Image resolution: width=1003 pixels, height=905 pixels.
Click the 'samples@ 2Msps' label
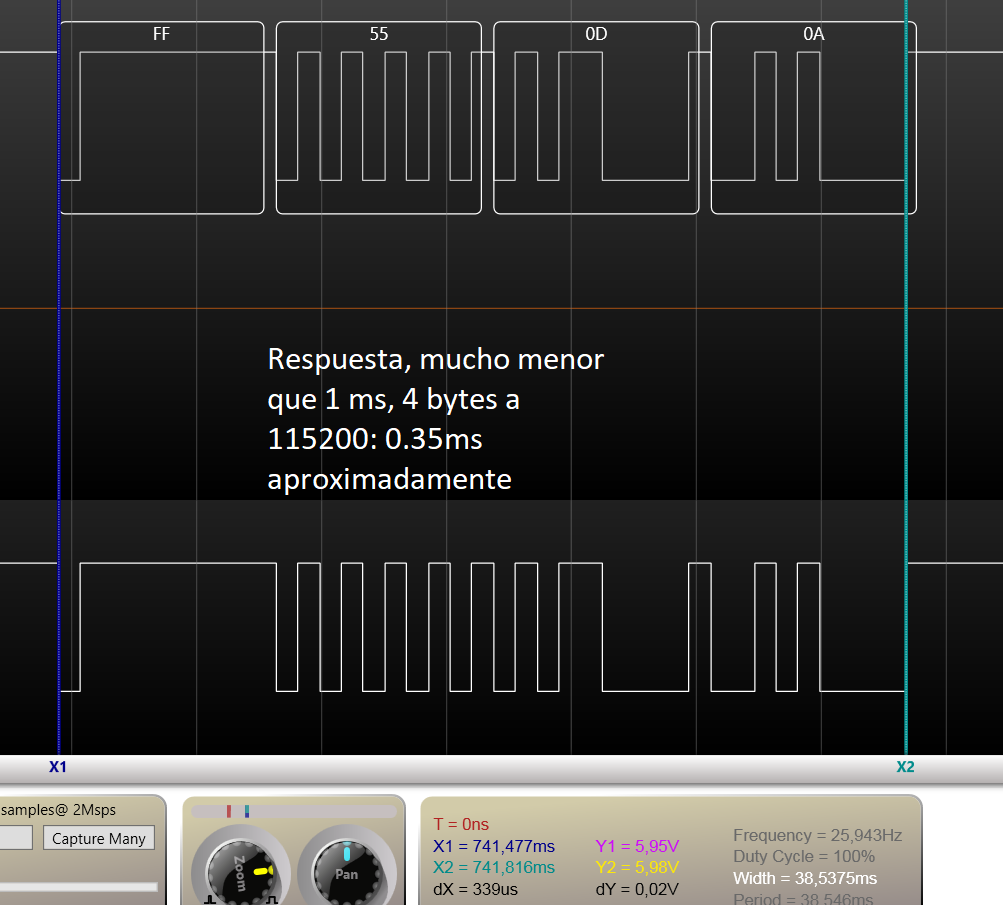(x=58, y=810)
